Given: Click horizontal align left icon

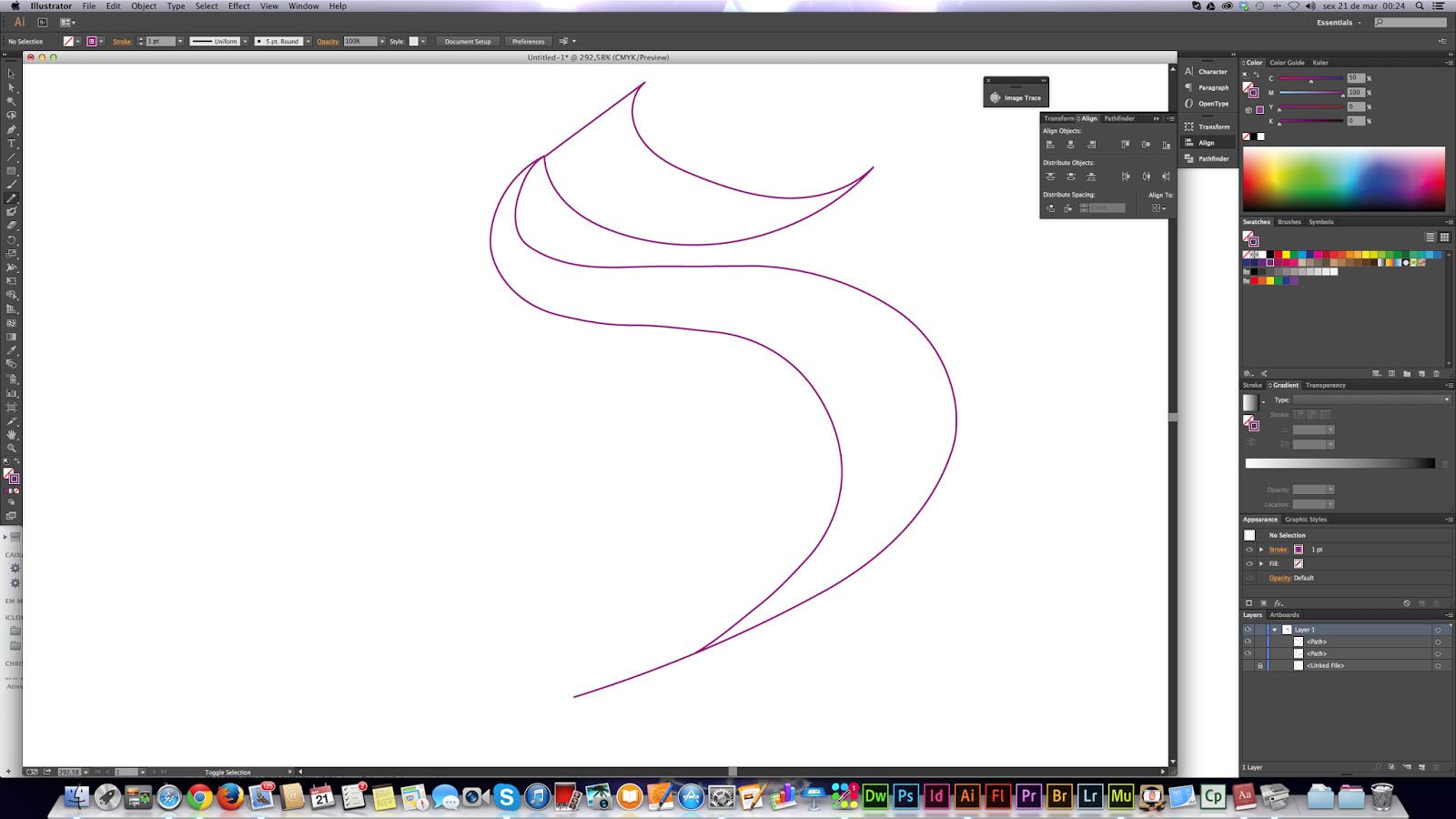Looking at the screenshot, I should click(x=1050, y=145).
